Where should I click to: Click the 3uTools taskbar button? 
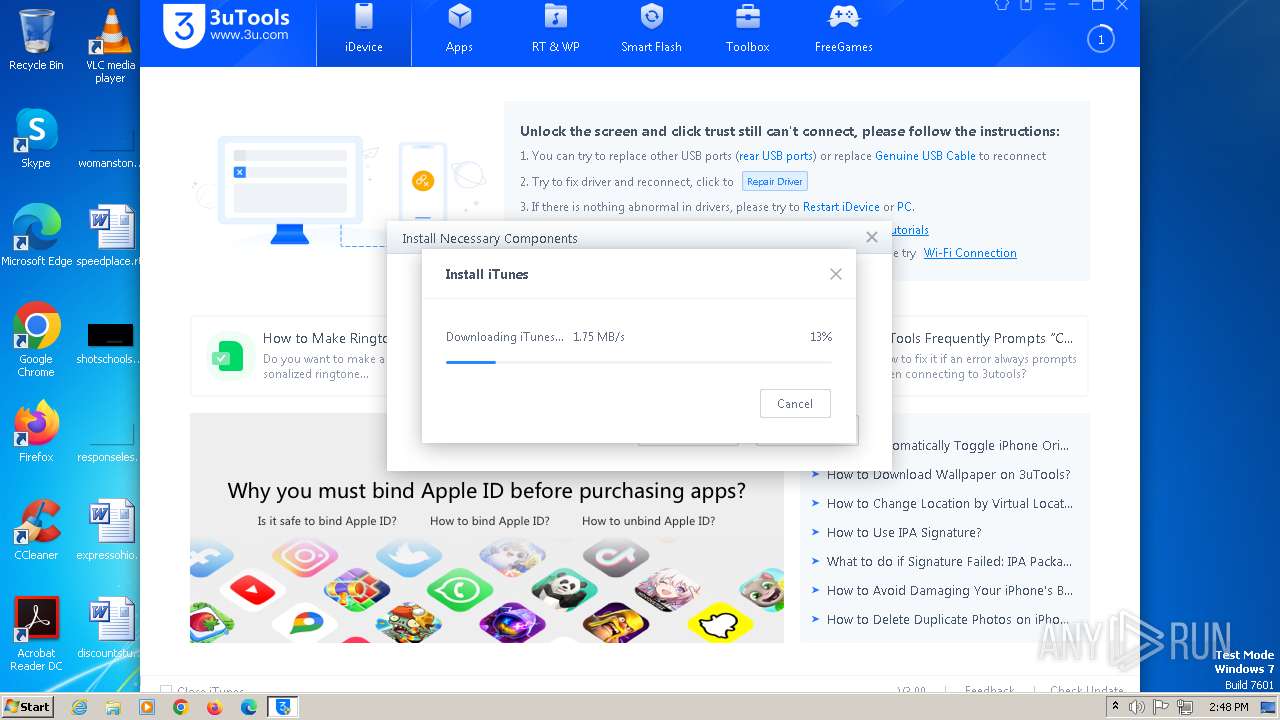(284, 707)
